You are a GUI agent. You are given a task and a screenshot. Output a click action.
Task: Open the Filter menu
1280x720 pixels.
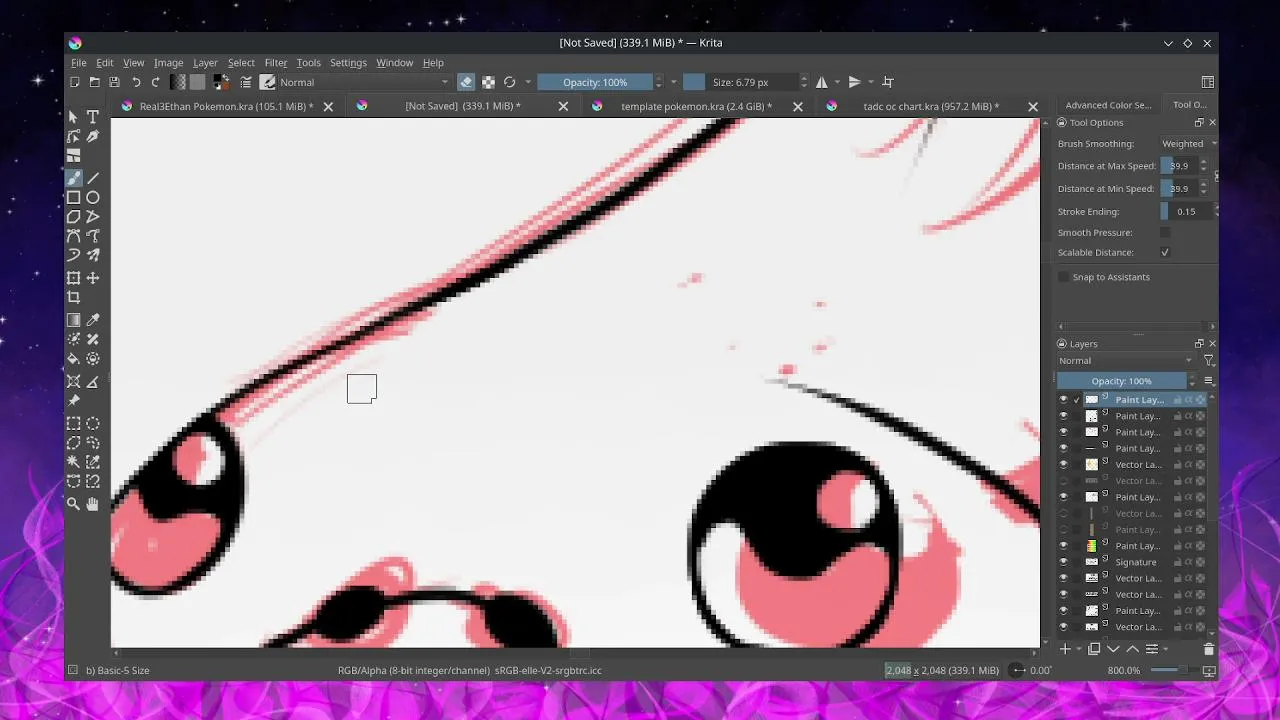coord(276,62)
